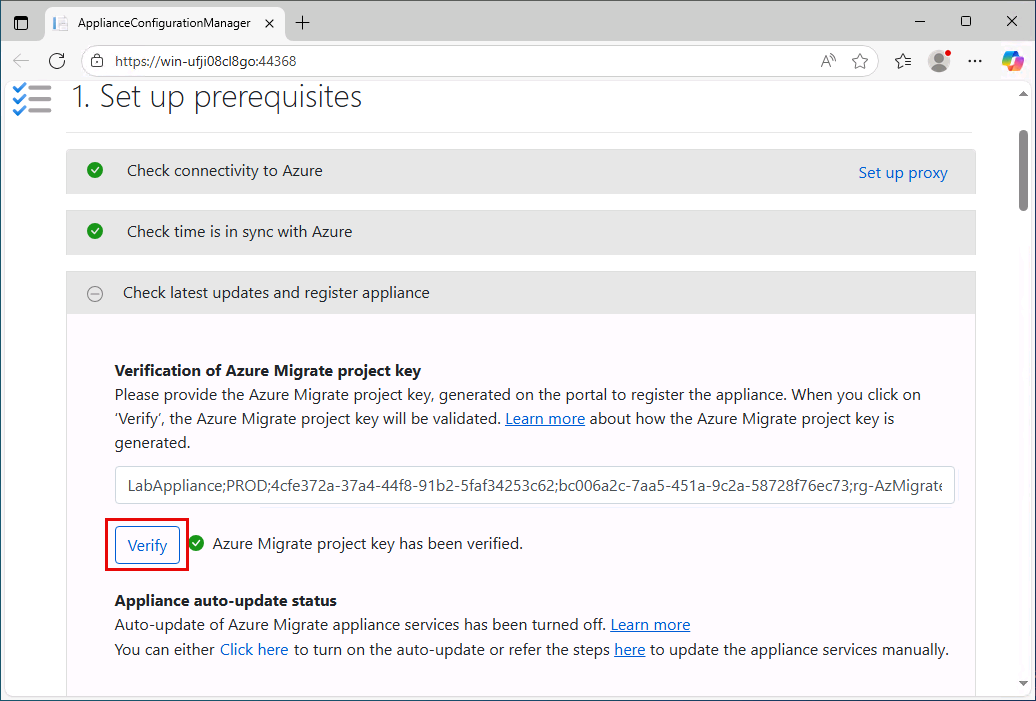The height and width of the screenshot is (701, 1036).
Task: Launch Copilot sidebar
Action: (x=1012, y=61)
